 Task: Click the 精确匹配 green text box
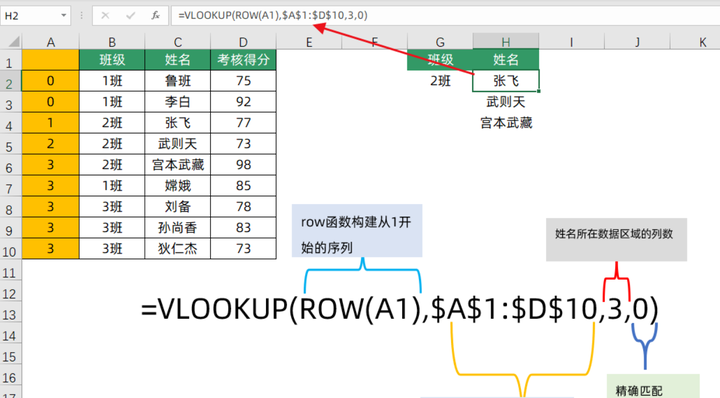click(x=653, y=386)
